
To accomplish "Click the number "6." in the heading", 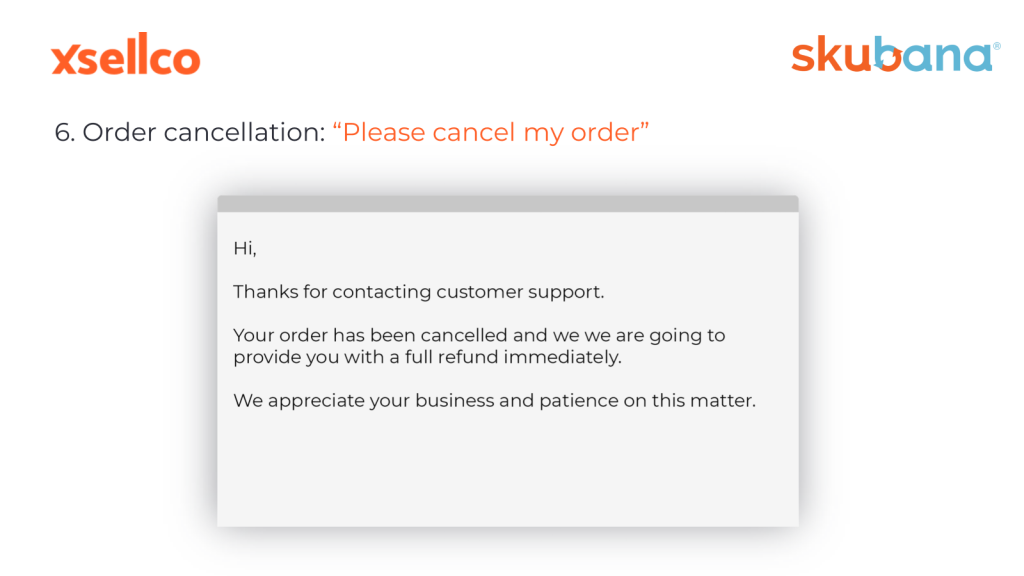I will [x=65, y=133].
